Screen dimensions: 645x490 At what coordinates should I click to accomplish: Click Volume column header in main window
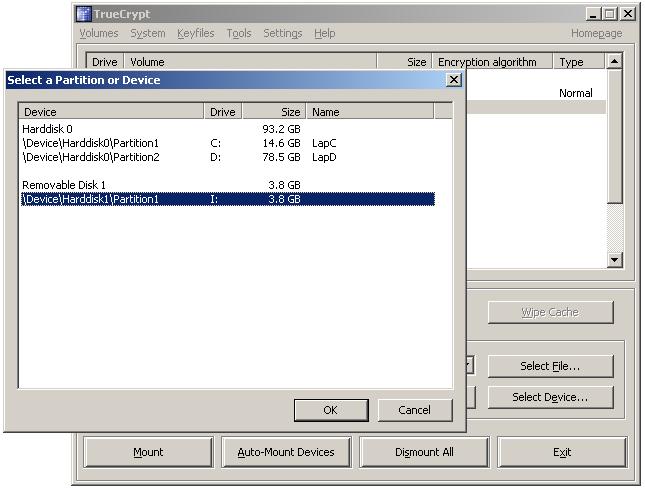pyautogui.click(x=250, y=62)
